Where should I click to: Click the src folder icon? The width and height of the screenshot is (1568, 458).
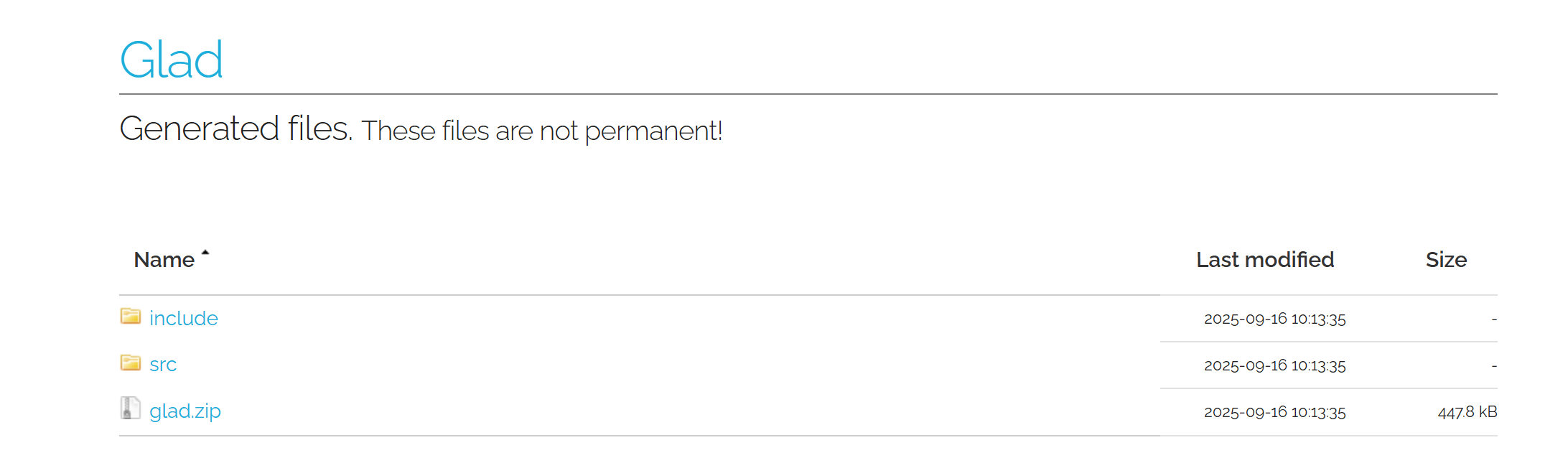pyautogui.click(x=131, y=363)
